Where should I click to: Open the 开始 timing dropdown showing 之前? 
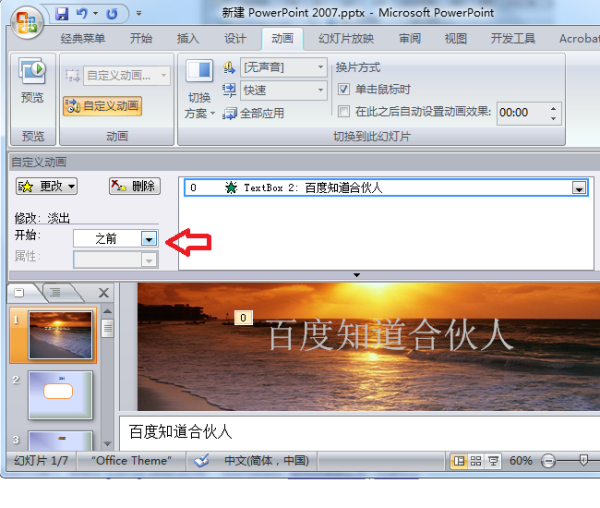pos(149,239)
